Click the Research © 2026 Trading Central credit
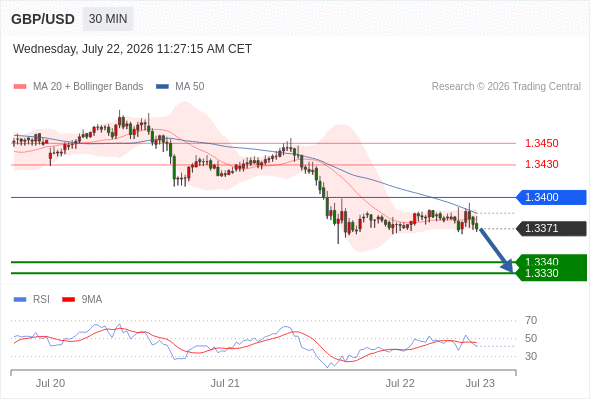Image resolution: width=590 pixels, height=400 pixels. pos(506,87)
